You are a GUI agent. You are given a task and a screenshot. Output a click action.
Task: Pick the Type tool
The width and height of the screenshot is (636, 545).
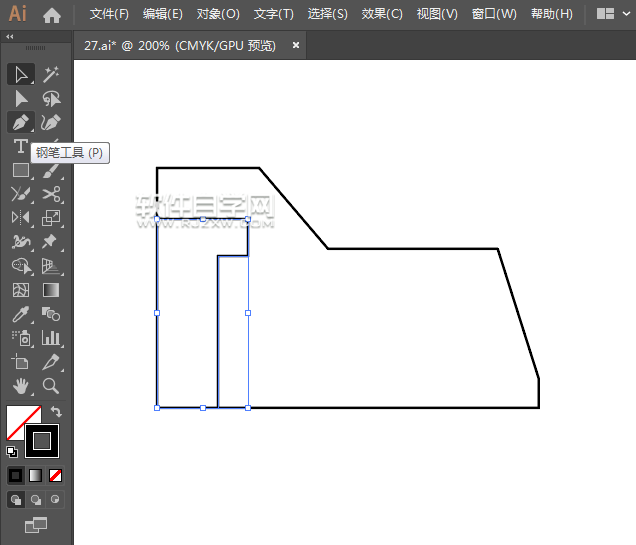tap(20, 147)
